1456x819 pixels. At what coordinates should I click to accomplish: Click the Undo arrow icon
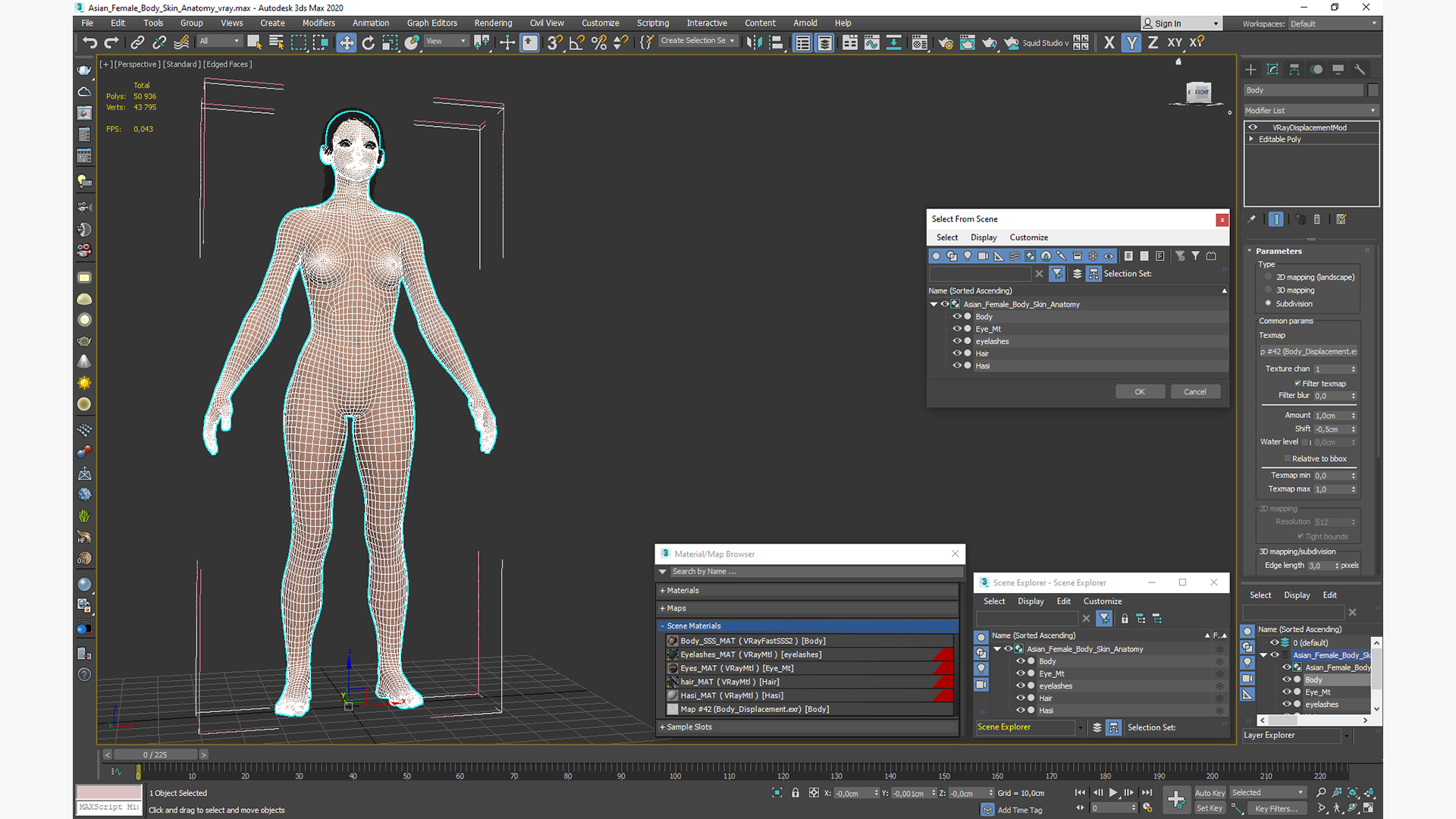pyautogui.click(x=90, y=42)
